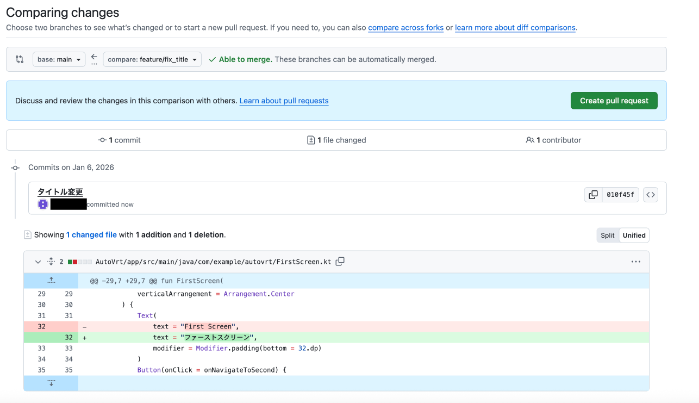Browse repository at commit 010f45f
This screenshot has height=403, width=699.
click(x=650, y=195)
